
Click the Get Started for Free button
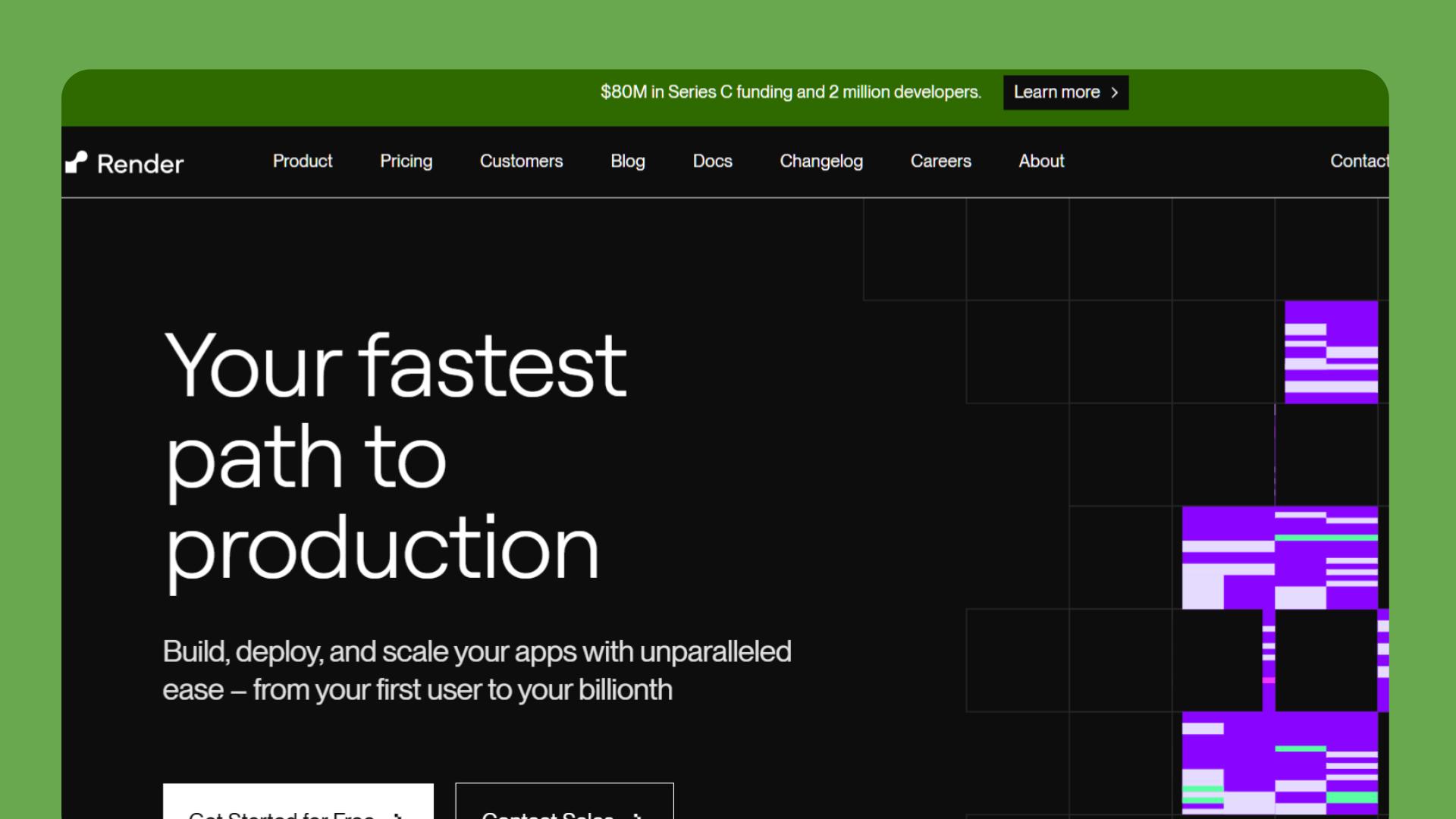click(x=298, y=804)
